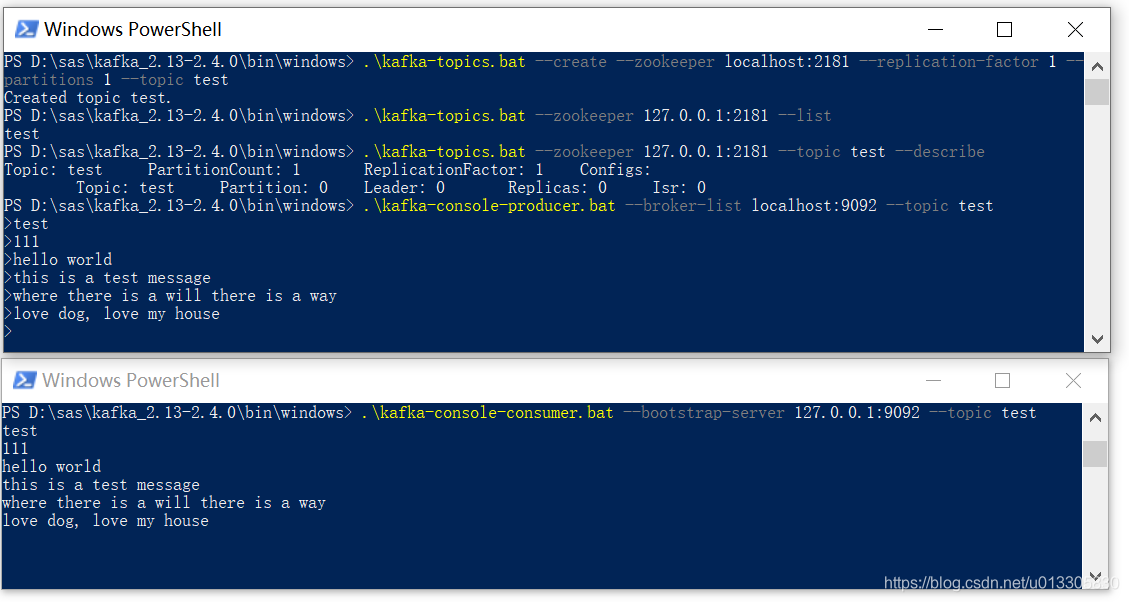Screen dimensions: 1129x602
Task: Click the minimize icon of the top PowerShell window
Action: pyautogui.click(x=935, y=29)
